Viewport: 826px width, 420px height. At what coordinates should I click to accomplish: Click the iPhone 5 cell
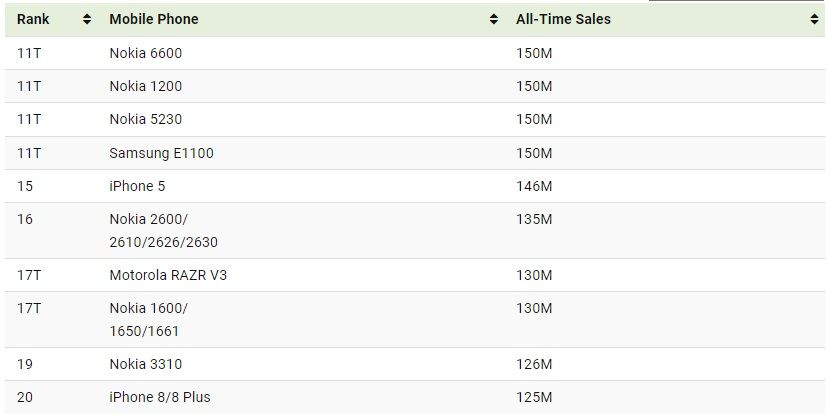[x=137, y=187]
